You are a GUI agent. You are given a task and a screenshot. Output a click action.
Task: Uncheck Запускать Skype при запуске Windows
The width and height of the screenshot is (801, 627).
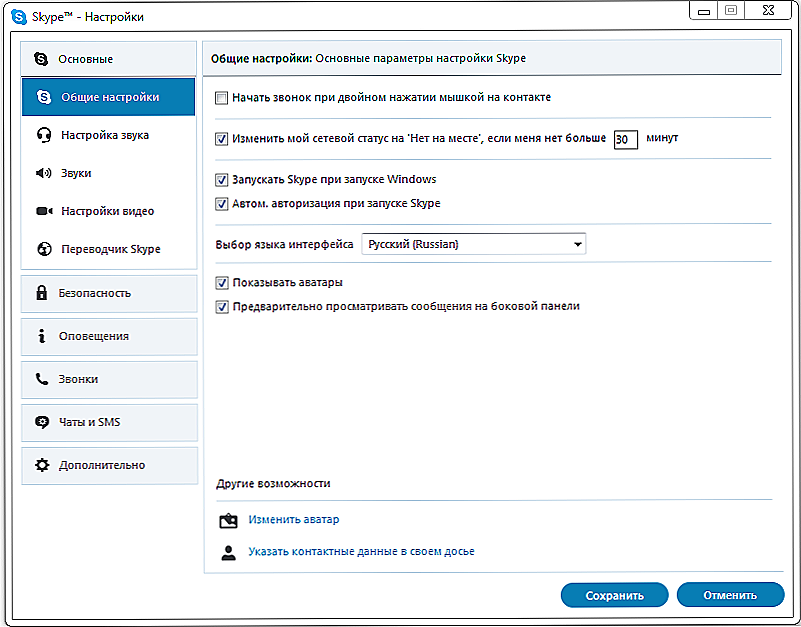pos(221,180)
